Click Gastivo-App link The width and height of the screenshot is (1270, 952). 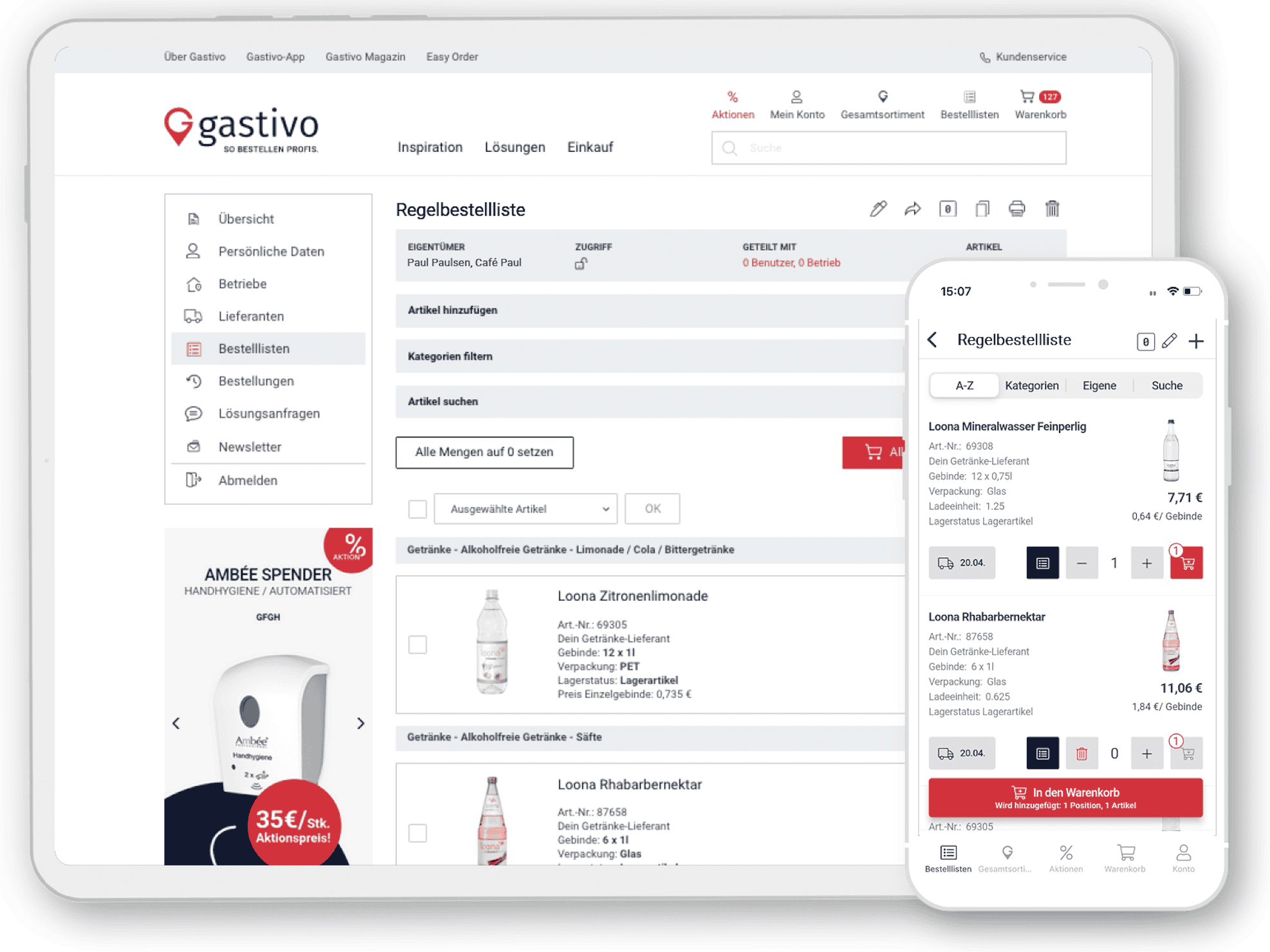point(275,57)
